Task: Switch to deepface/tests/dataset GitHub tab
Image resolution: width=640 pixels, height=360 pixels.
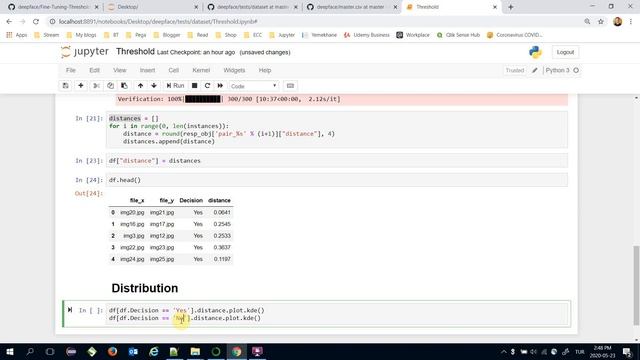Action: coord(252,7)
